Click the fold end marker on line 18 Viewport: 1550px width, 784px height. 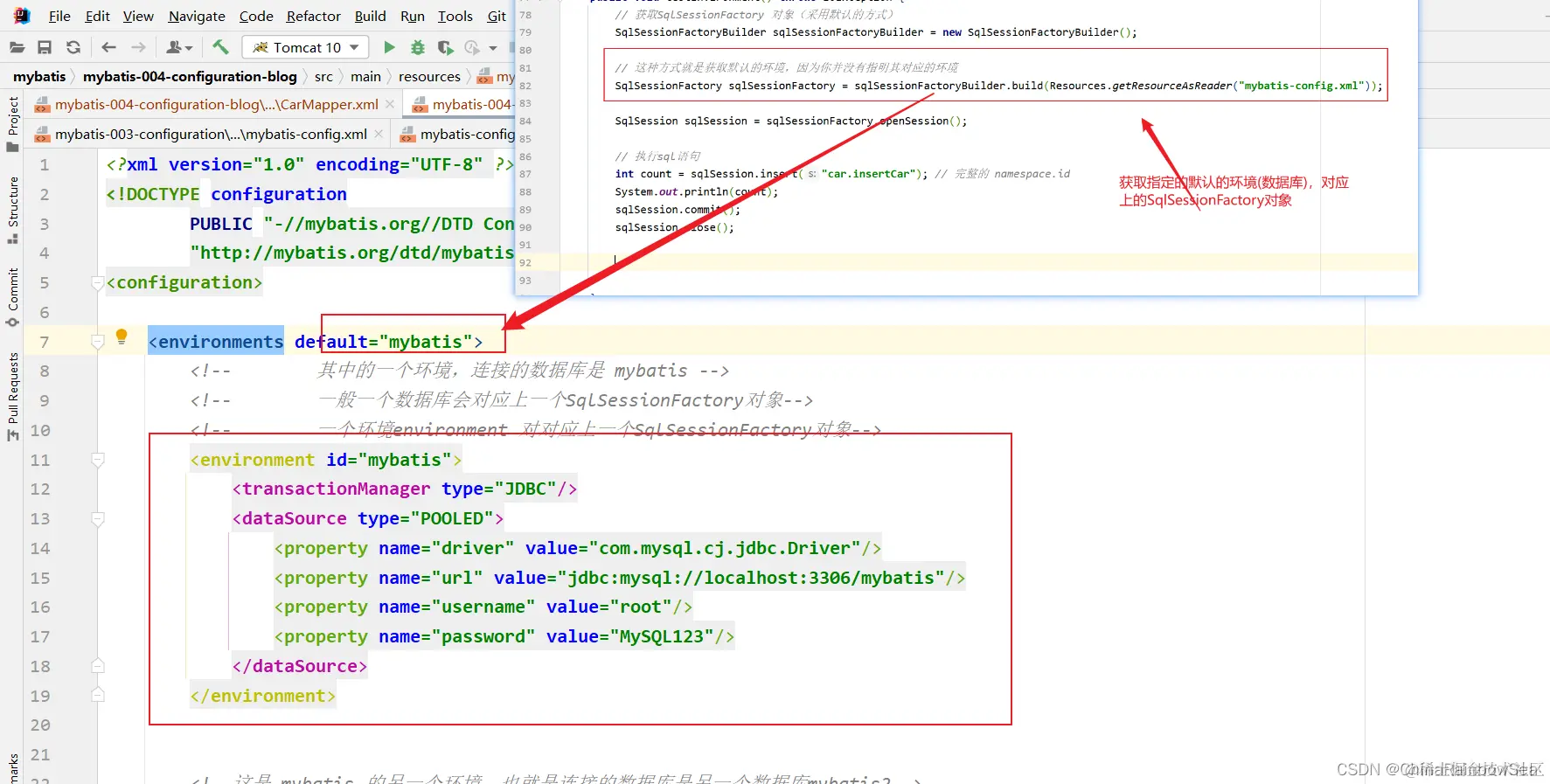coord(98,666)
